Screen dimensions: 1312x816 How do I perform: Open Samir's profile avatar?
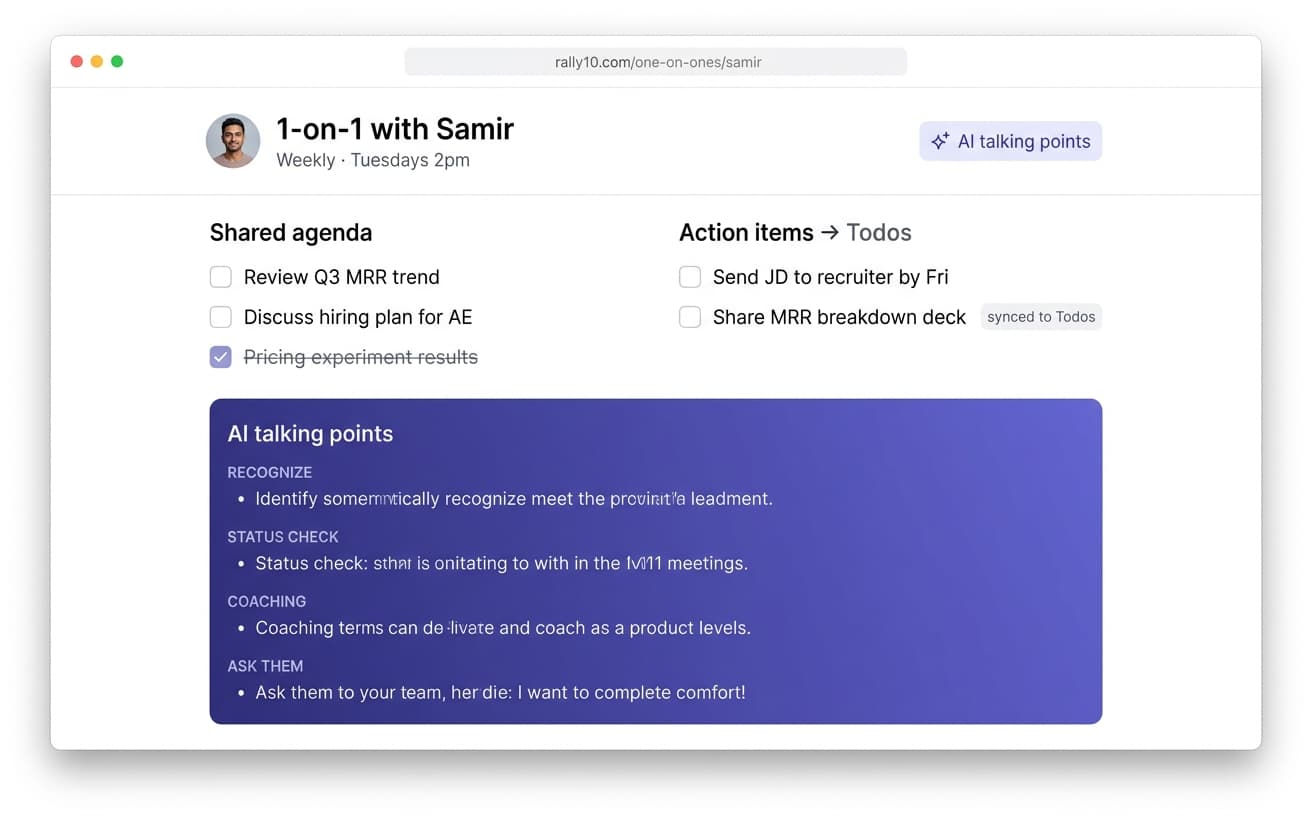233,140
